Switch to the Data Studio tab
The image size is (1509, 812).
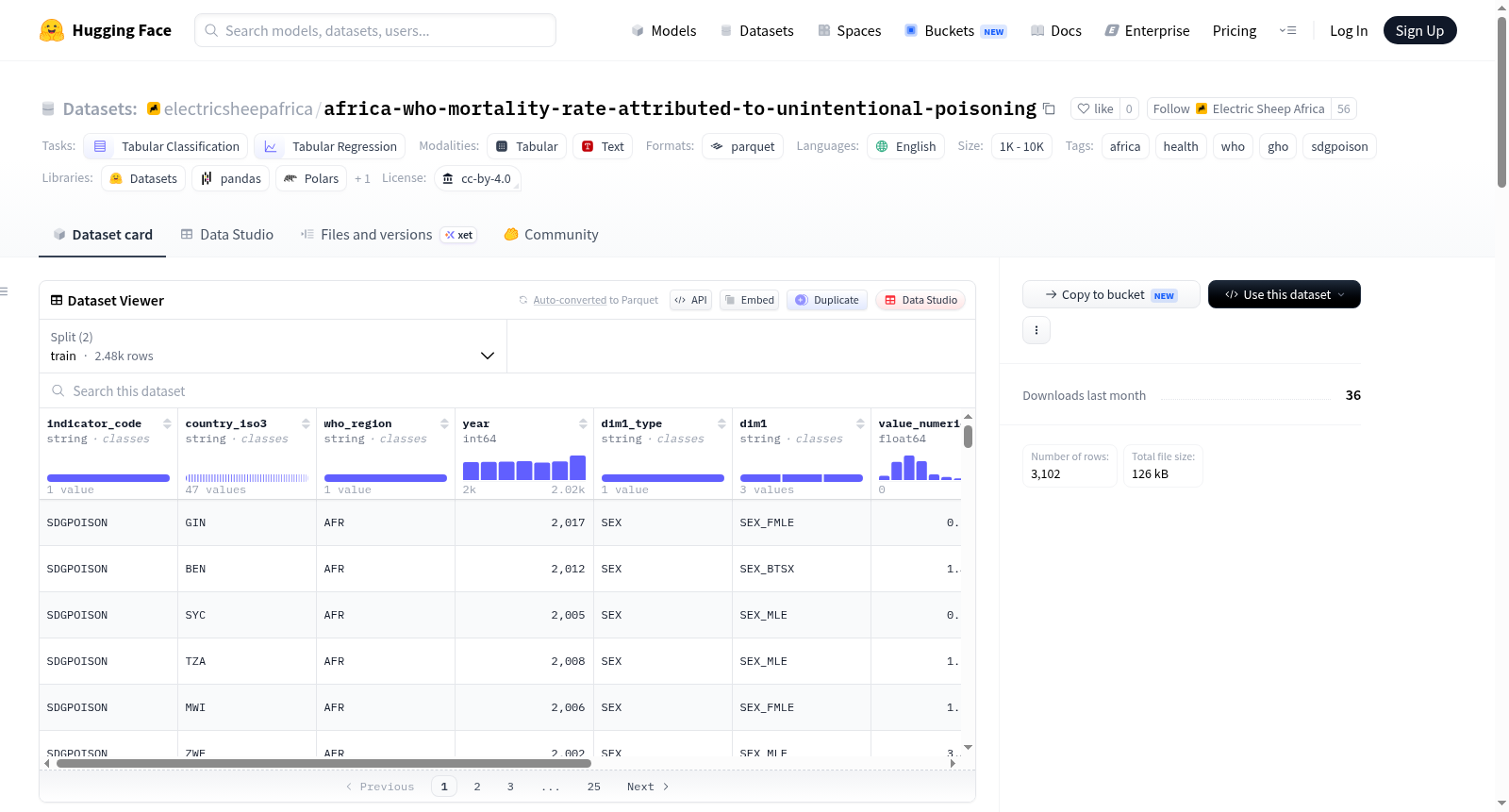tap(226, 235)
